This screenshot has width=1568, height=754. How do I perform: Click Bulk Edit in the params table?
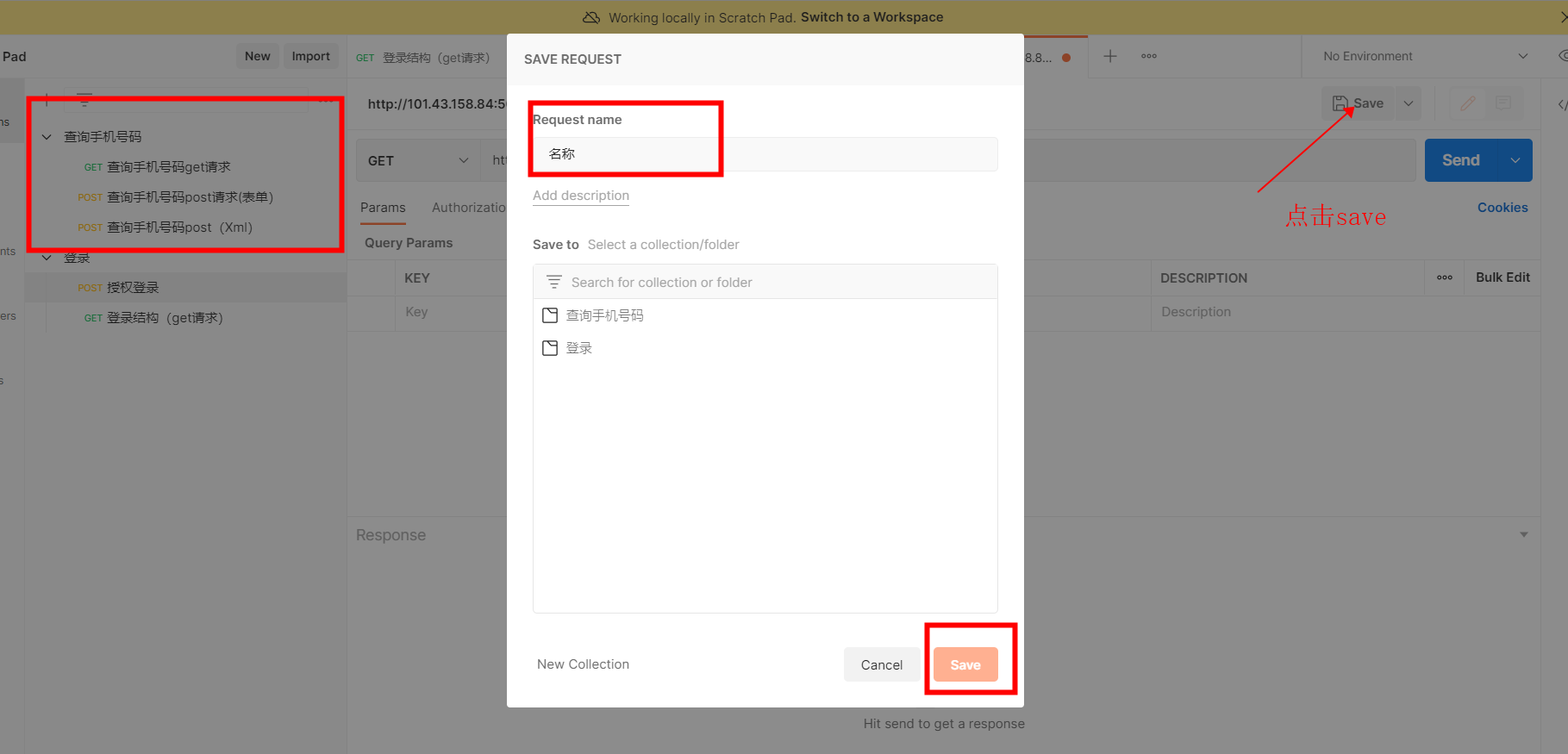[x=1502, y=277]
